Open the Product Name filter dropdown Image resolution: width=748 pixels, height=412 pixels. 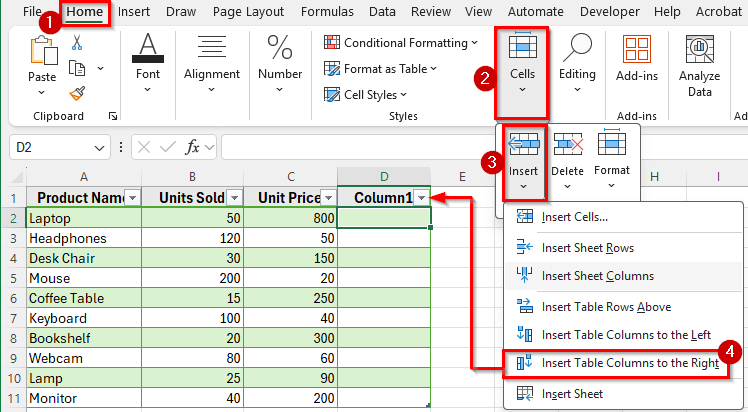click(131, 198)
